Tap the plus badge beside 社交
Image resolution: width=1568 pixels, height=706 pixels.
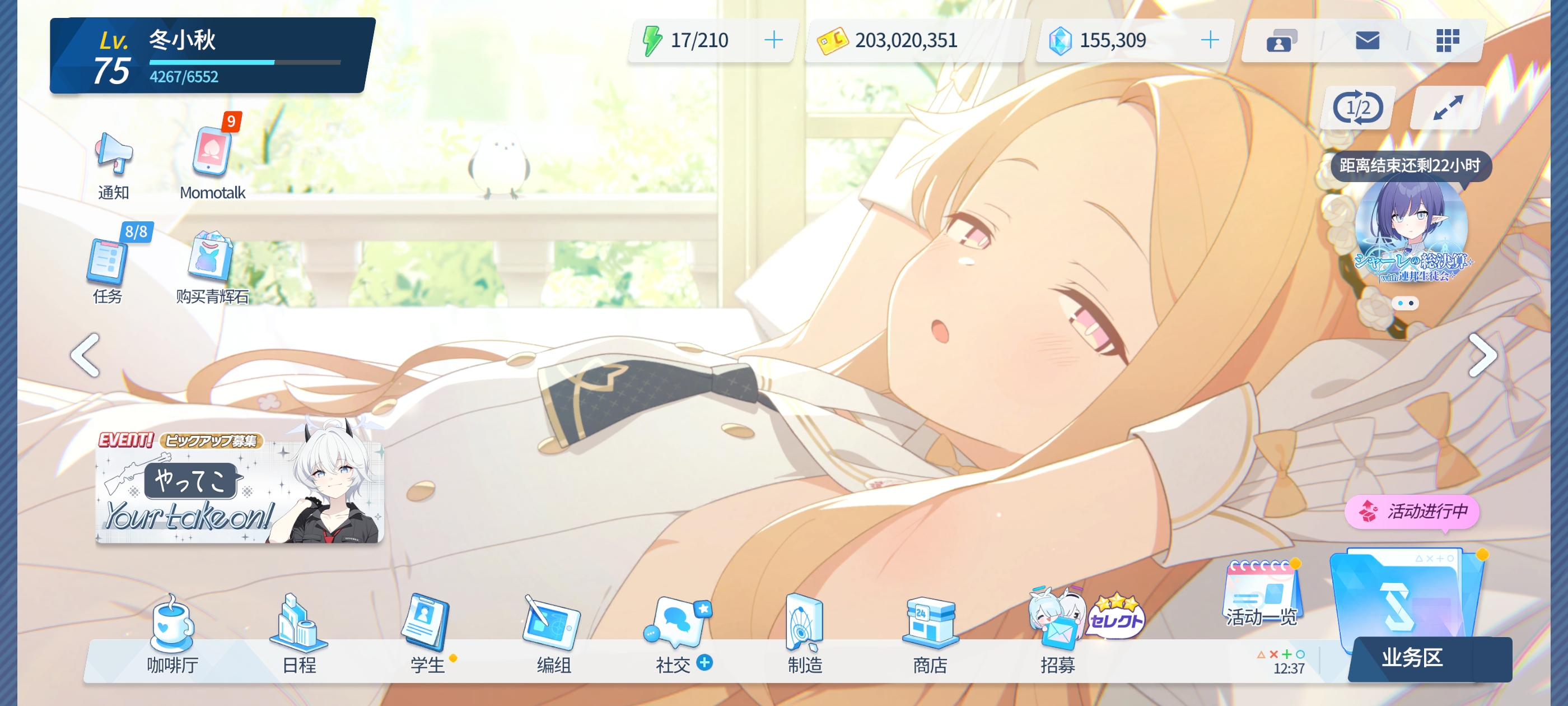pos(704,662)
